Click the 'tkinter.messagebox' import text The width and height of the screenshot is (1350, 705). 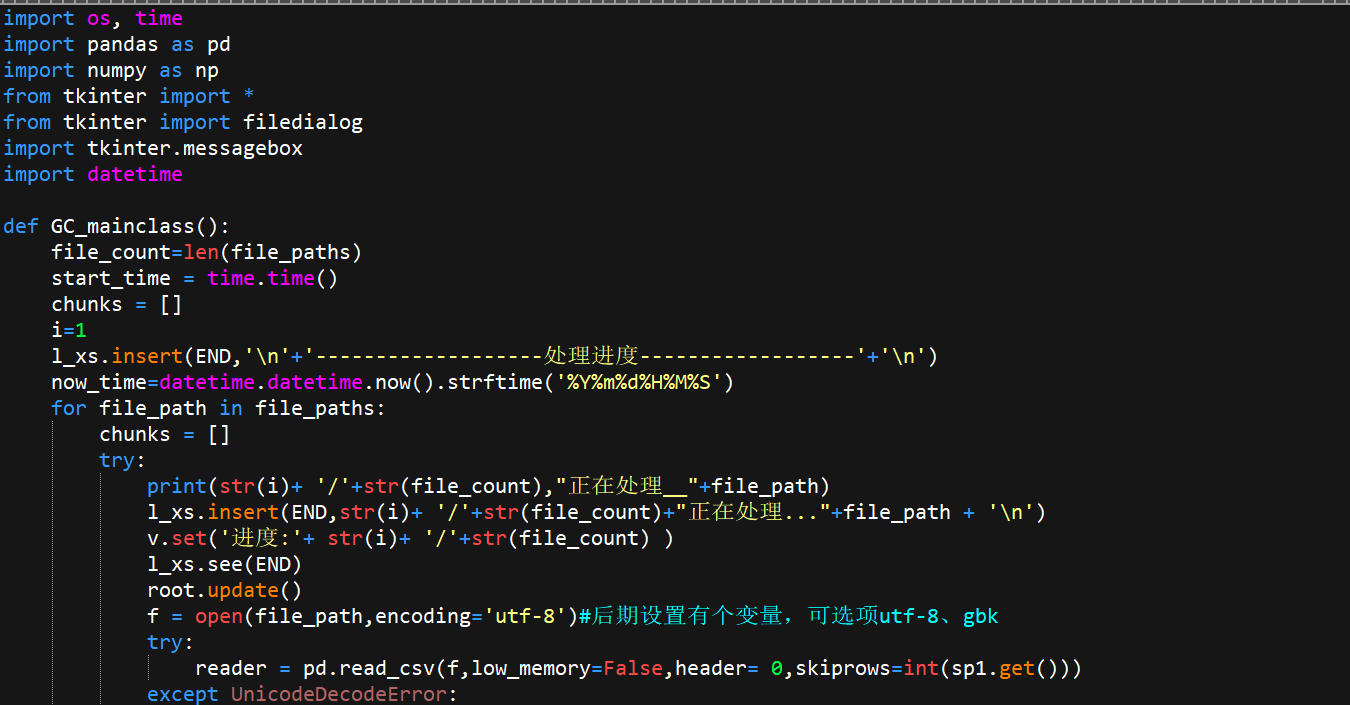tap(194, 148)
